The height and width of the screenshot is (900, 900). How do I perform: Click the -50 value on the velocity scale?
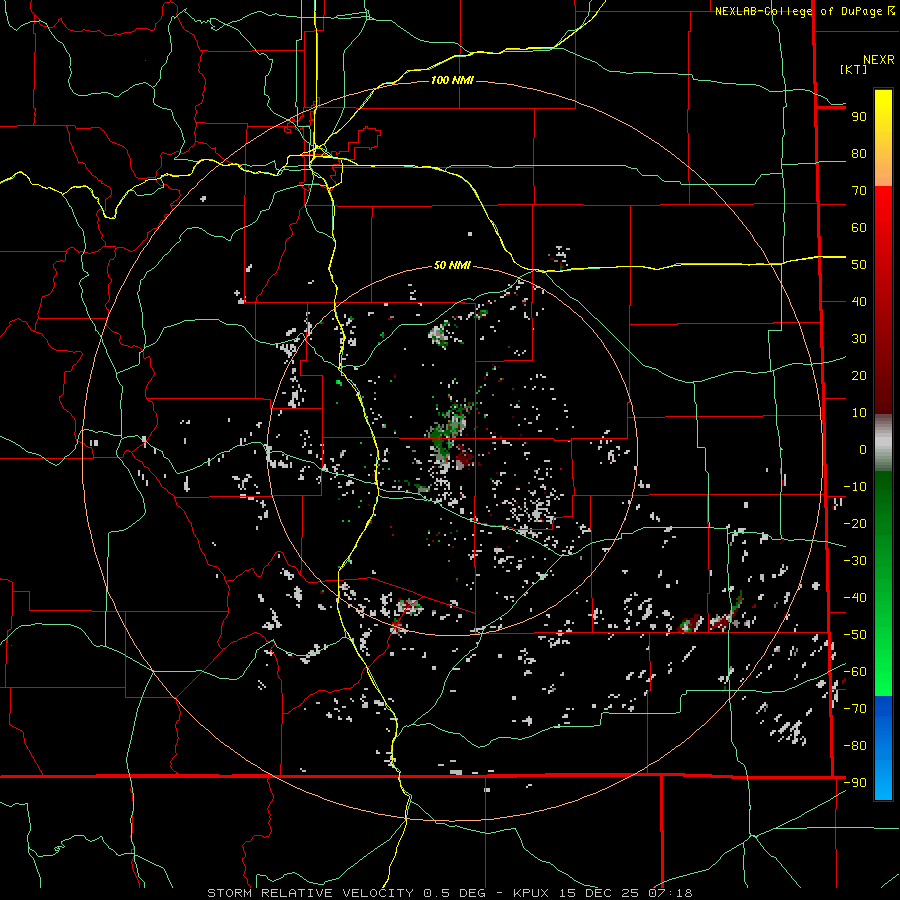(855, 635)
